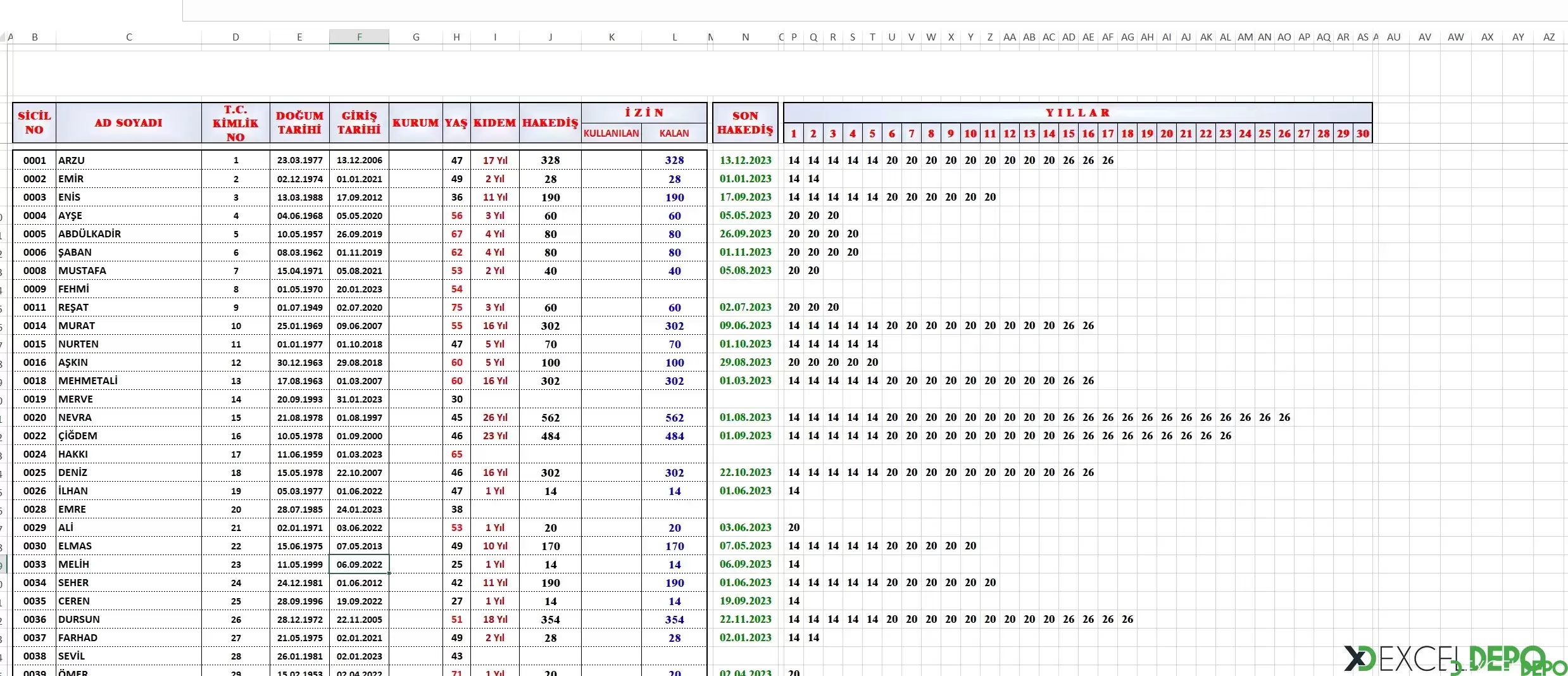Click the YAŞ header cell

click(456, 123)
